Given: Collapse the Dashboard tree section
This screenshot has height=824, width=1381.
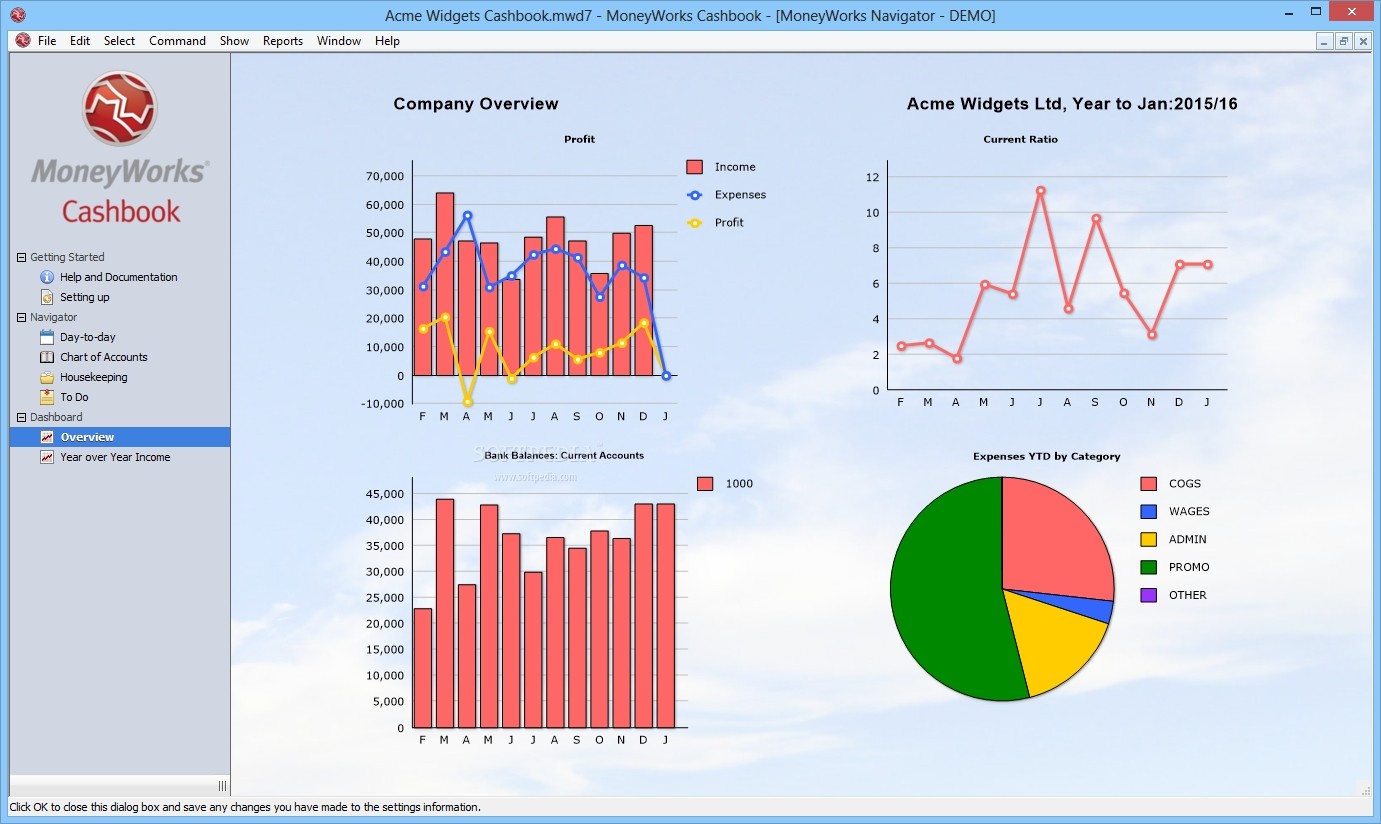Looking at the screenshot, I should (21, 417).
